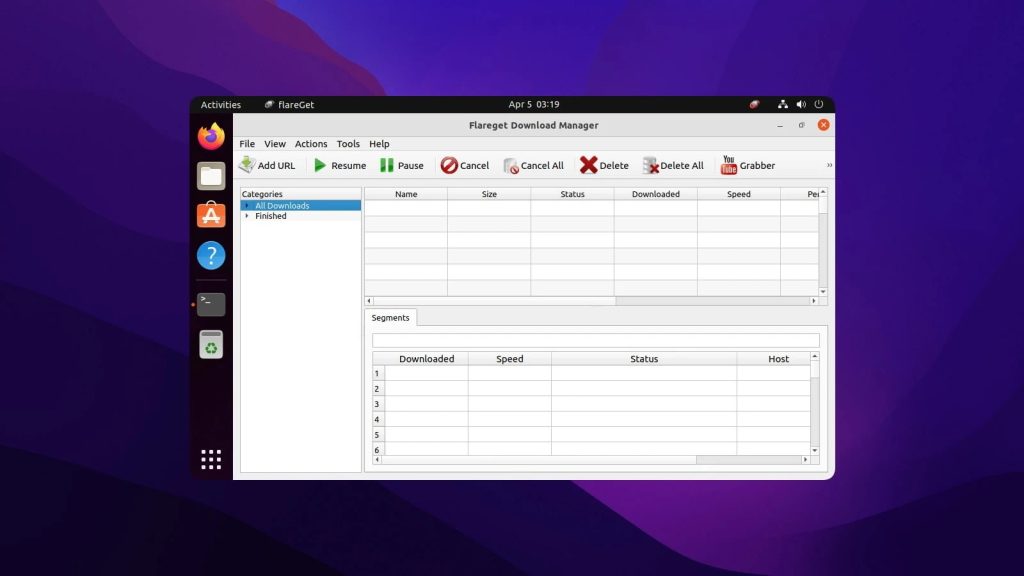This screenshot has height=576, width=1024.
Task: Expand the All Downloads category arrow
Action: point(247,206)
